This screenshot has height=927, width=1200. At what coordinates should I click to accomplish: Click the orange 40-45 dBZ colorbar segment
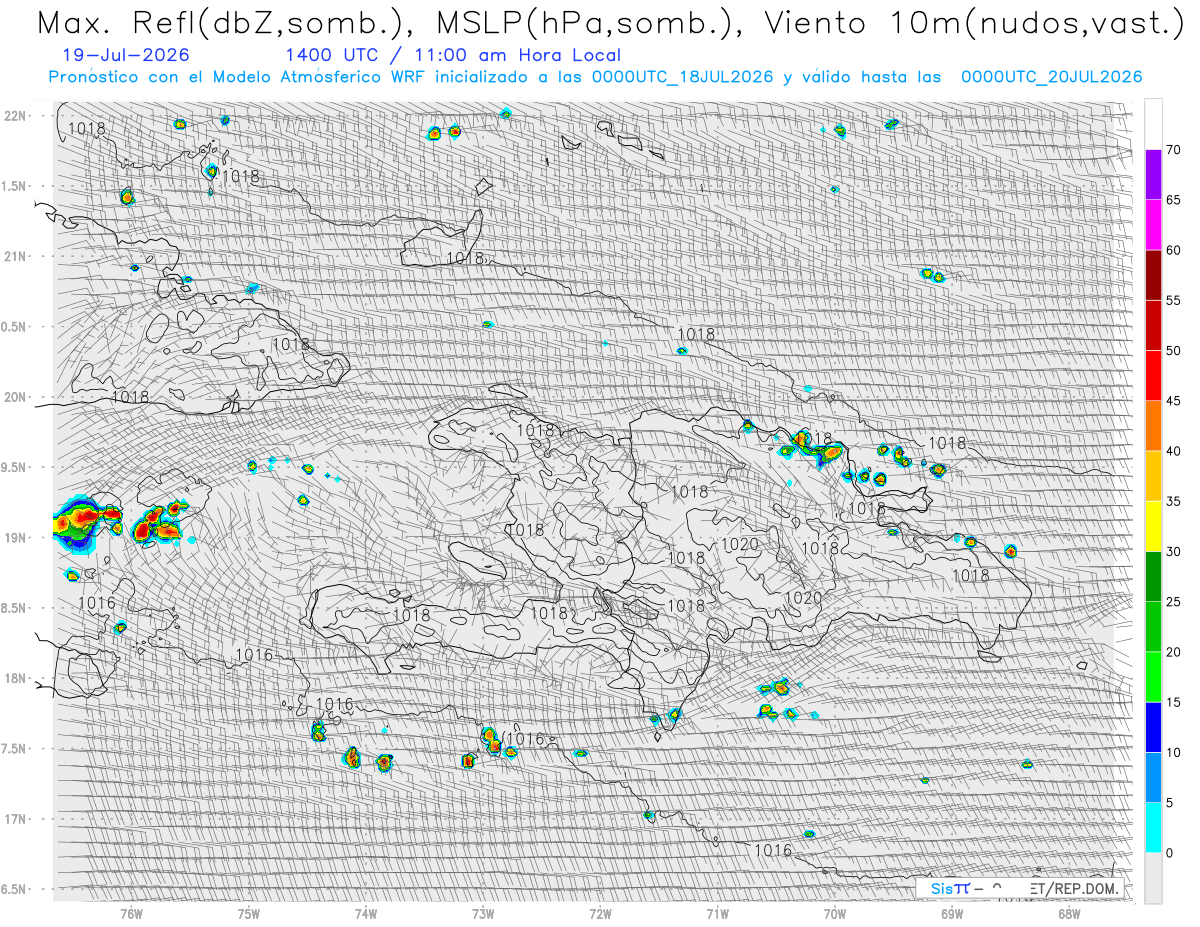[1153, 426]
